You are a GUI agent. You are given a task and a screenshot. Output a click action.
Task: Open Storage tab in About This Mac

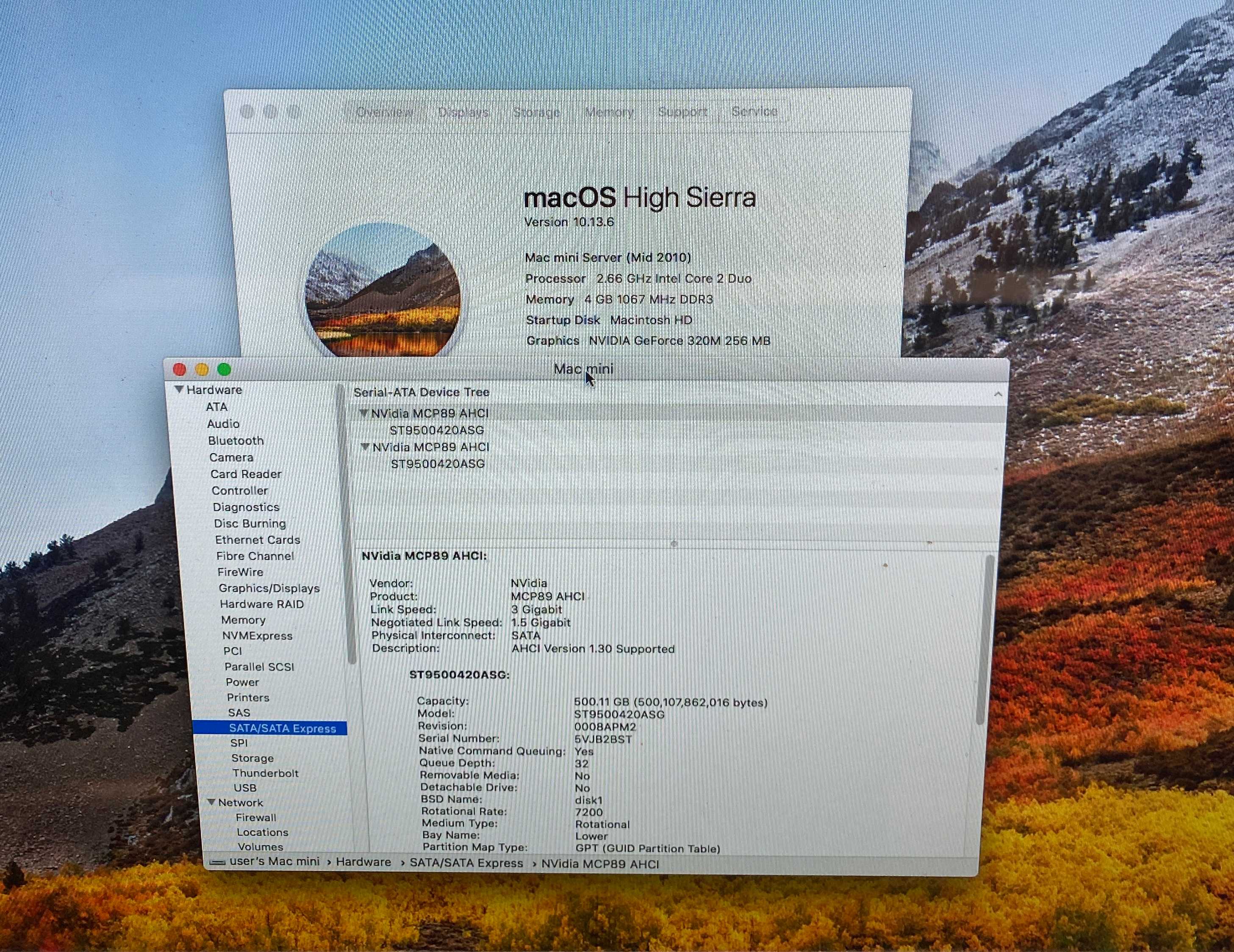pyautogui.click(x=536, y=112)
